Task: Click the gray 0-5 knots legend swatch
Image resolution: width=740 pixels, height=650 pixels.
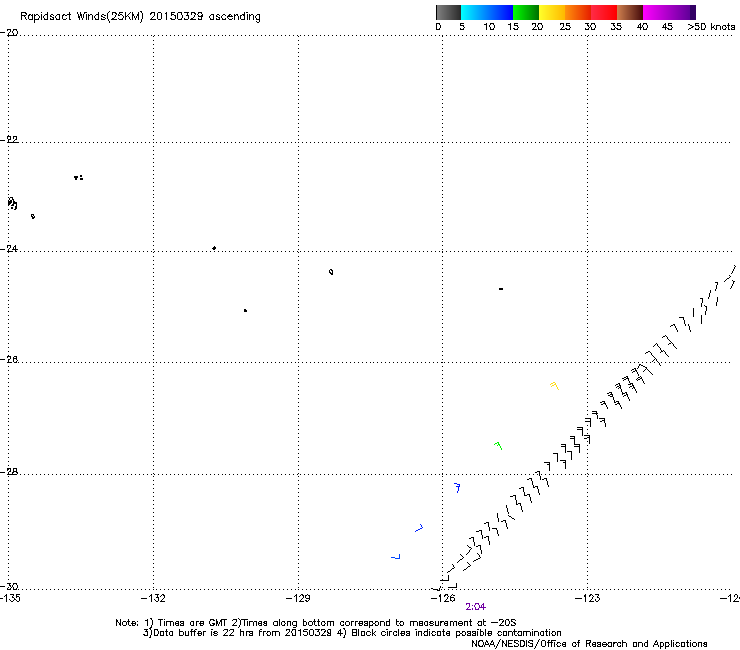Action: click(448, 12)
